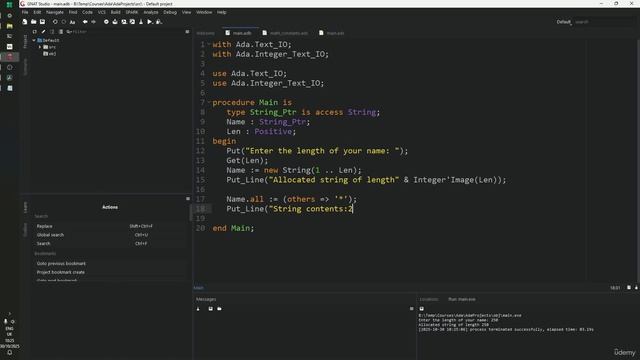Click 'end Main;' on line 20
640x360 pixels.
point(233,228)
